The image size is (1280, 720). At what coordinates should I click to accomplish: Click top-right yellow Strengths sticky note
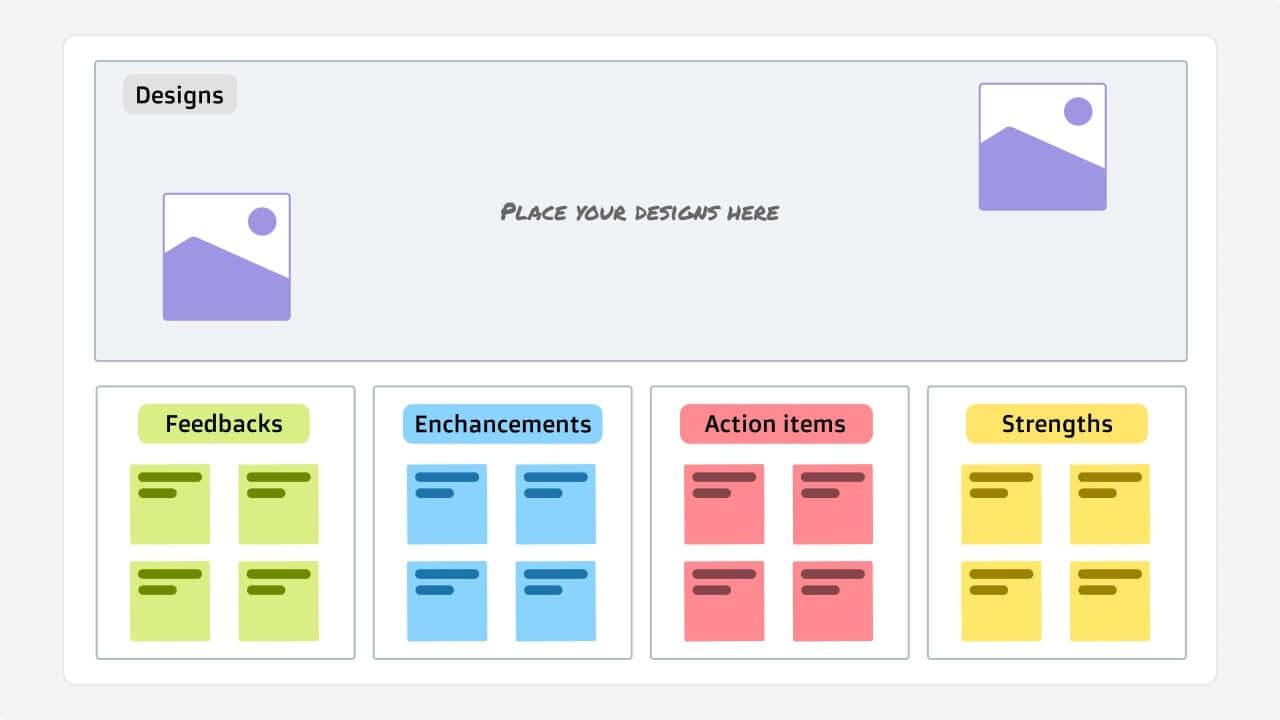pos(1110,504)
